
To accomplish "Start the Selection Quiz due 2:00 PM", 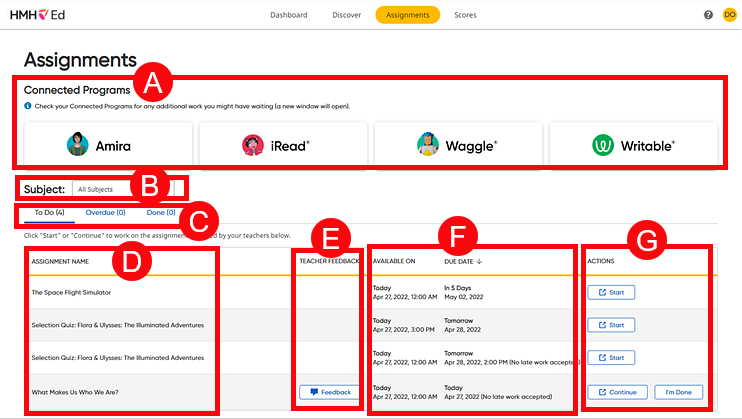I will pos(611,358).
